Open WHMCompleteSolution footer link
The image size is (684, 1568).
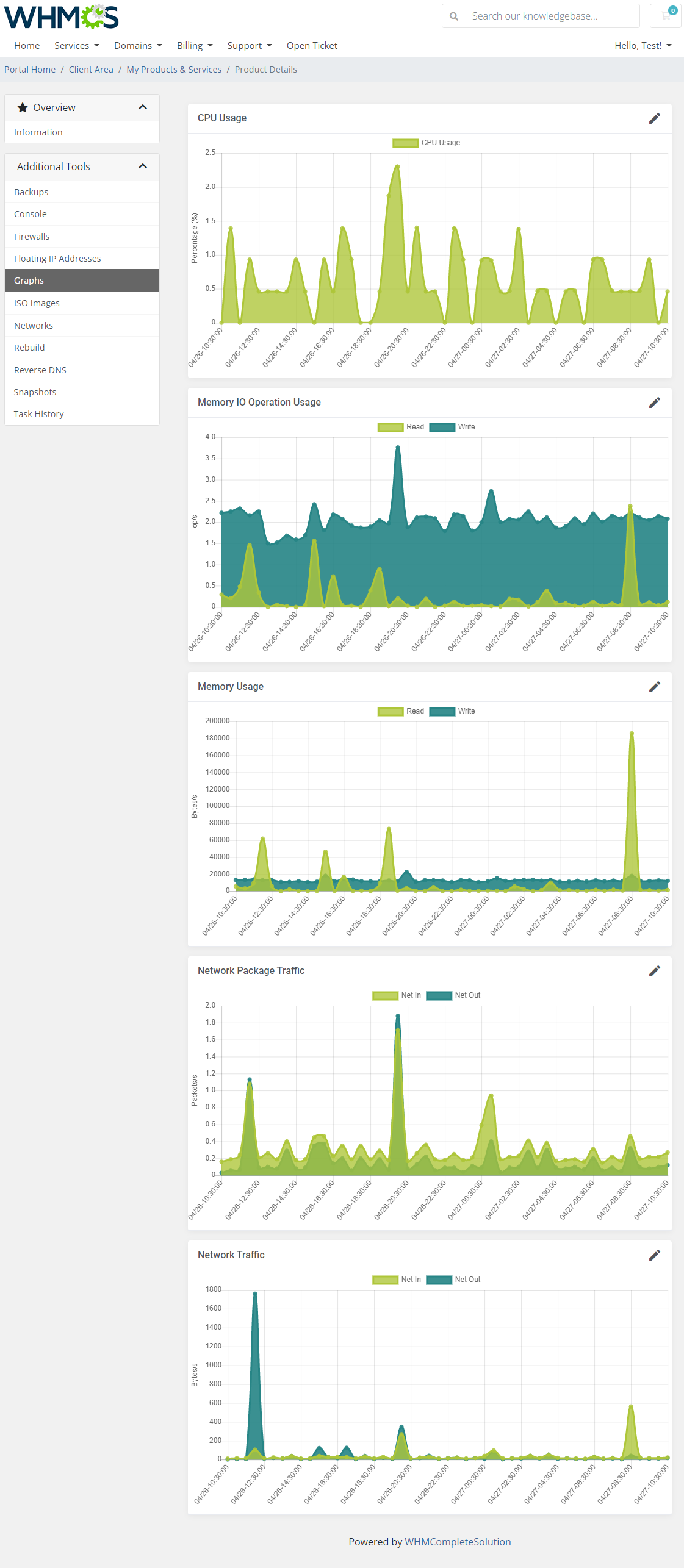pos(458,1542)
